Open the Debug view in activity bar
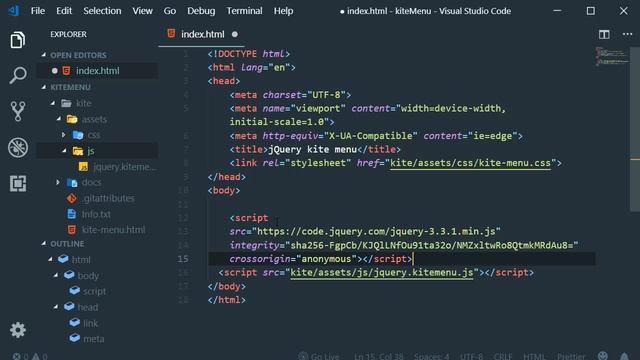 pos(18,147)
